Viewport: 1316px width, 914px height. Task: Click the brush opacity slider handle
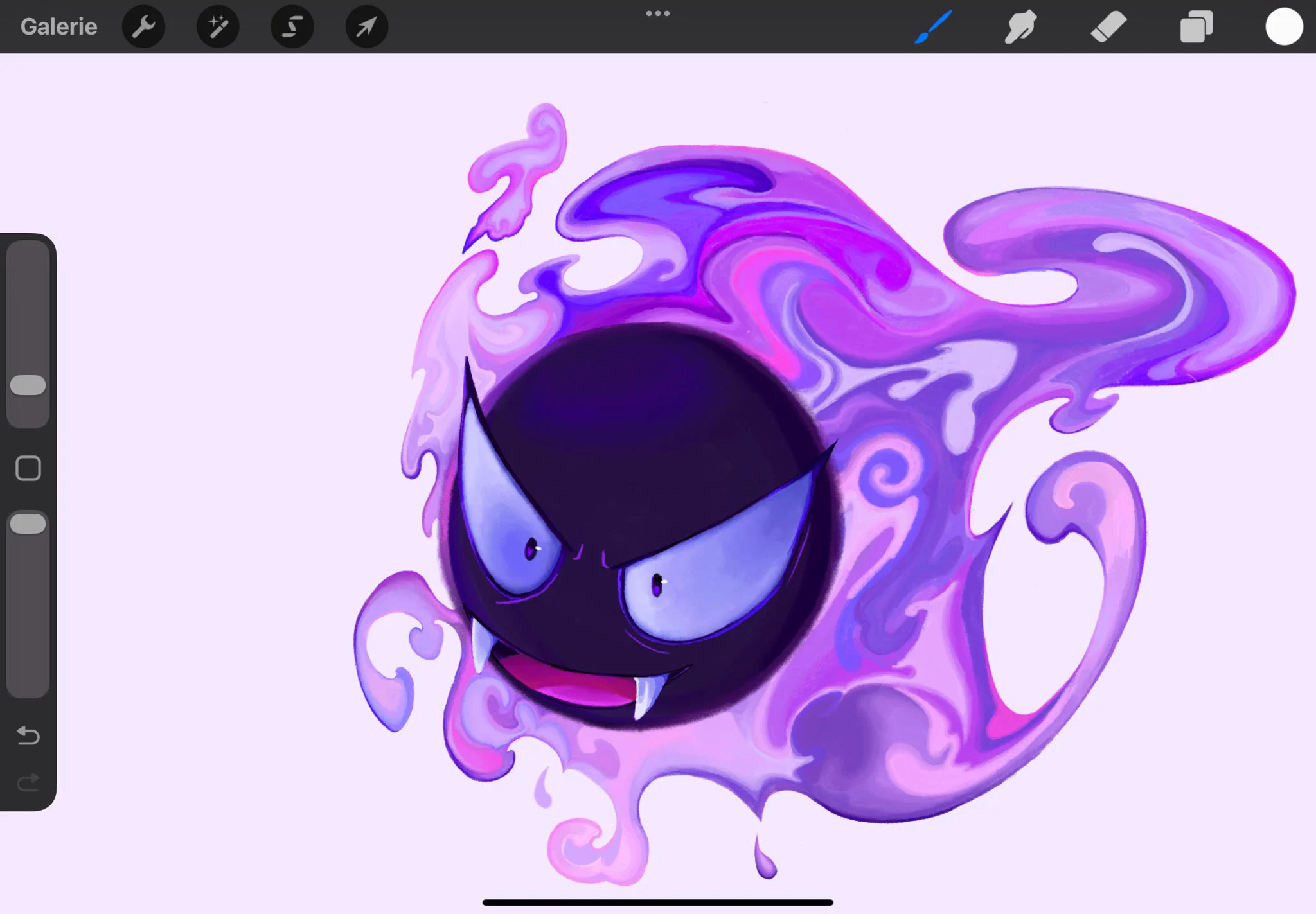28,524
